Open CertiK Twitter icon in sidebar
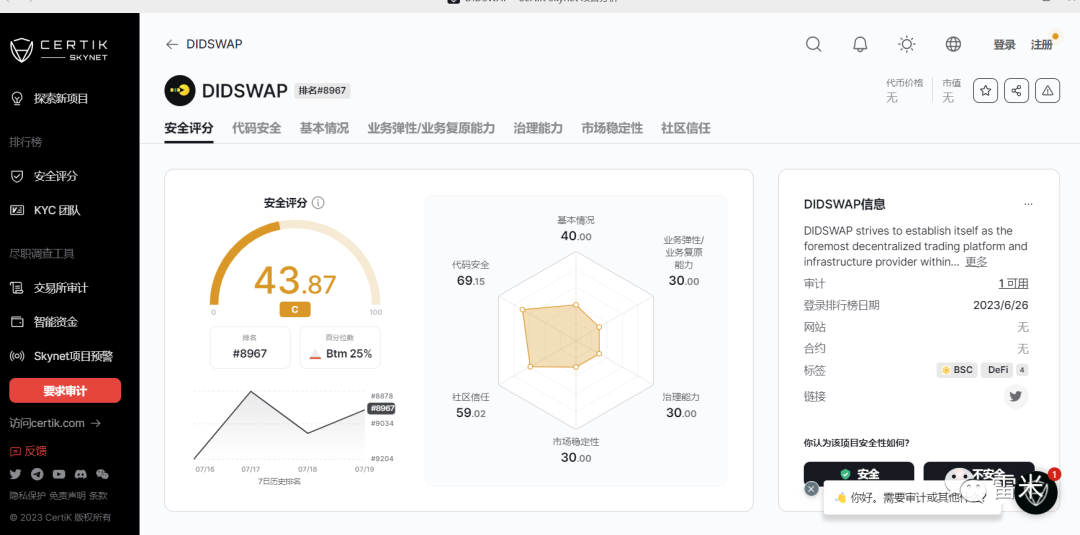1080x535 pixels. pyautogui.click(x=15, y=474)
